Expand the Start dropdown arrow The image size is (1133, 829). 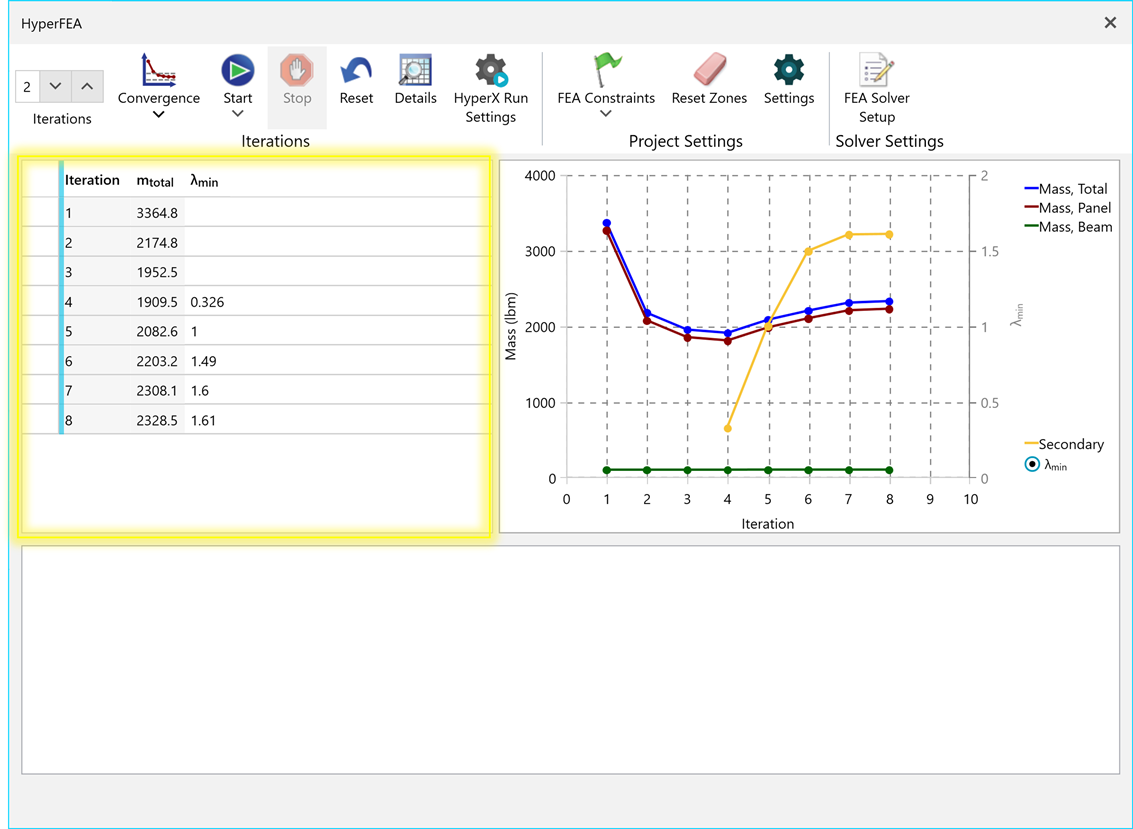tap(238, 114)
